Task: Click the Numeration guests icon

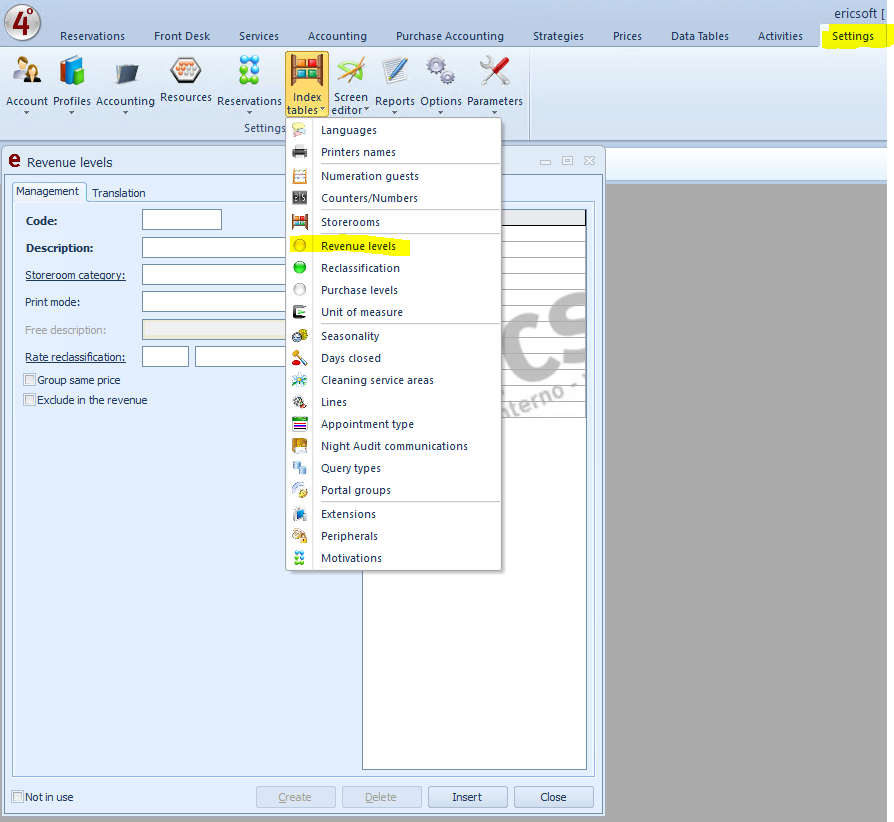Action: tap(299, 176)
